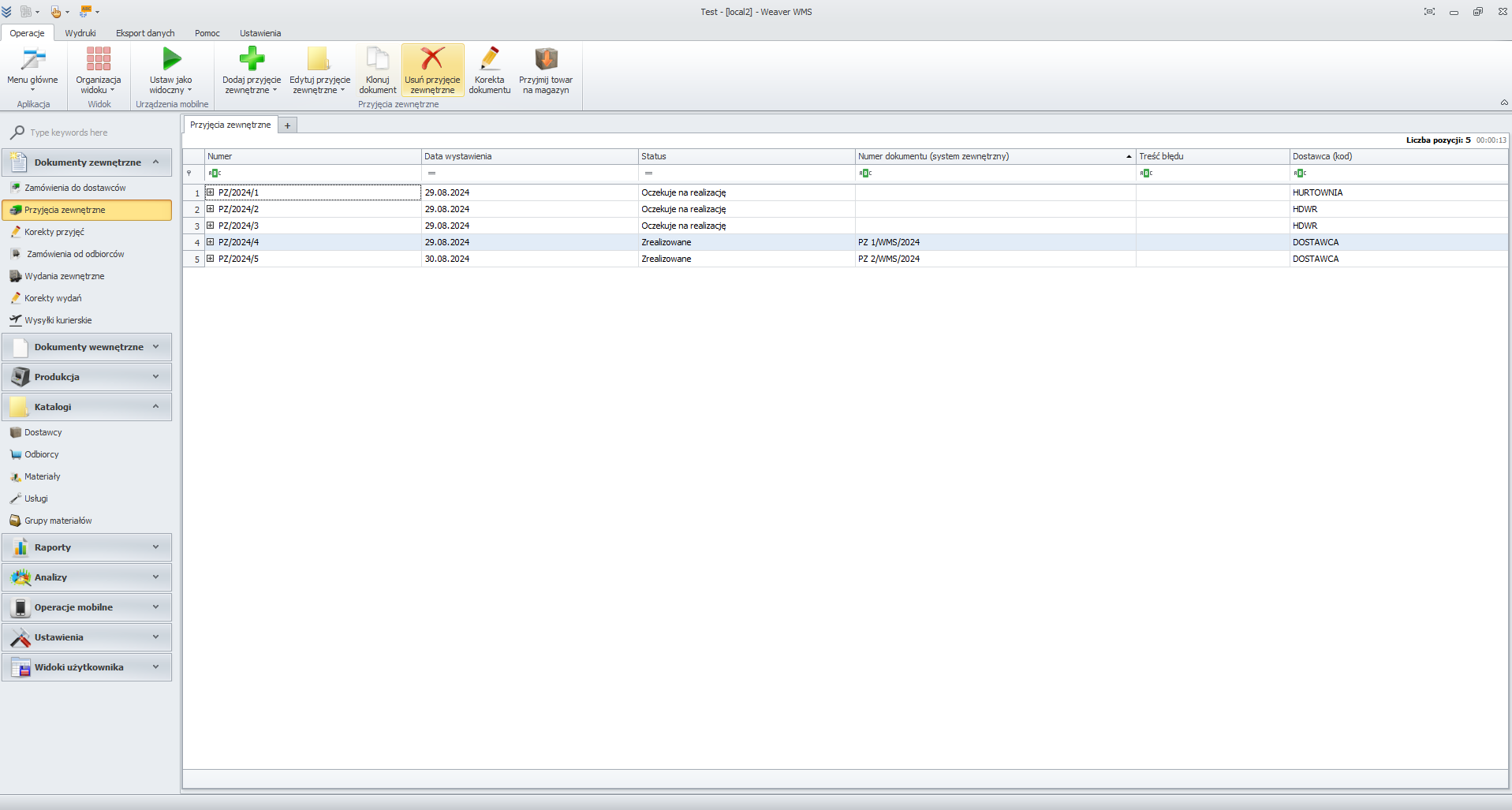Click Organizacja widoku grid icon

tap(99, 60)
